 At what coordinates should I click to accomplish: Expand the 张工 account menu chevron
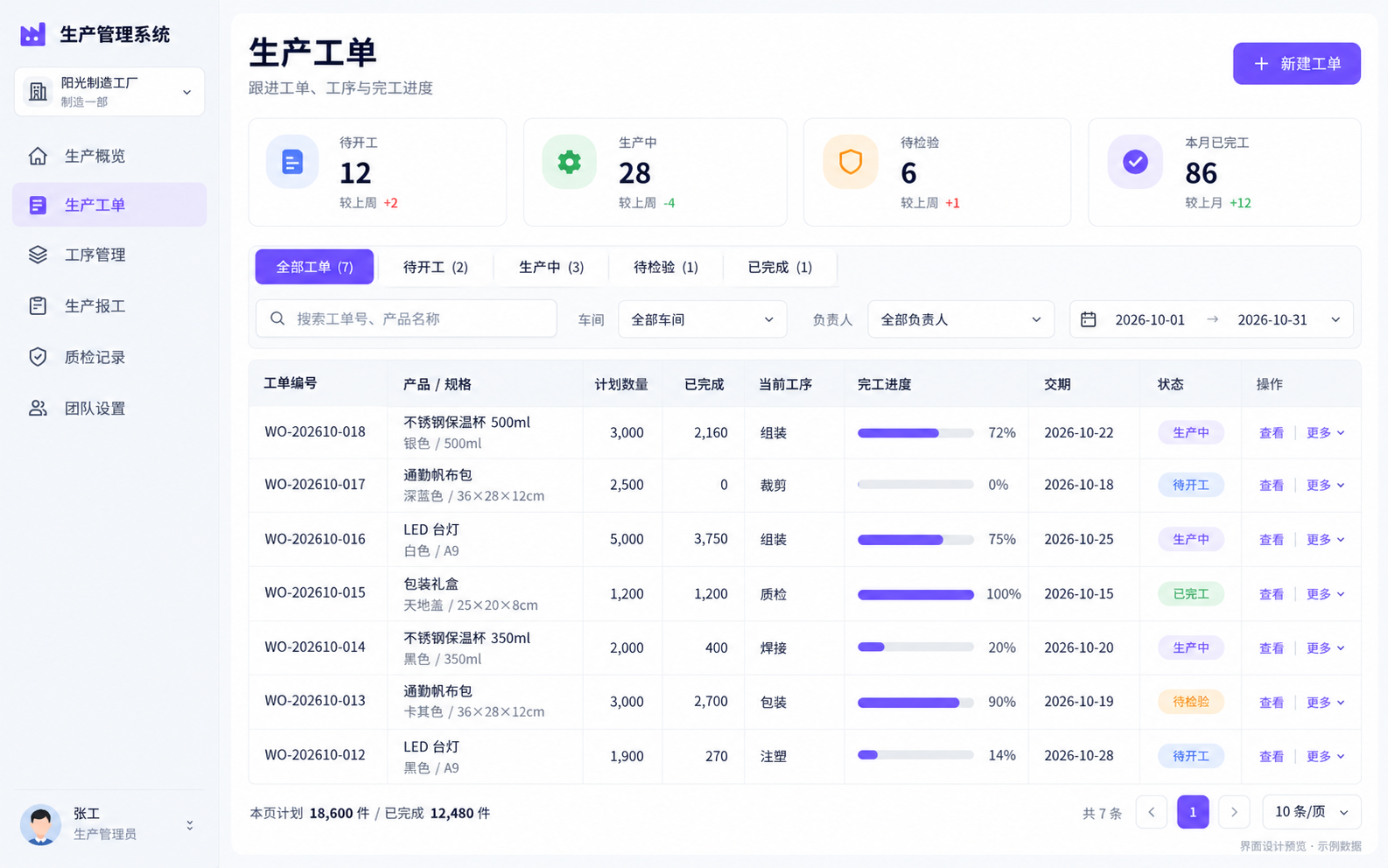[x=190, y=825]
